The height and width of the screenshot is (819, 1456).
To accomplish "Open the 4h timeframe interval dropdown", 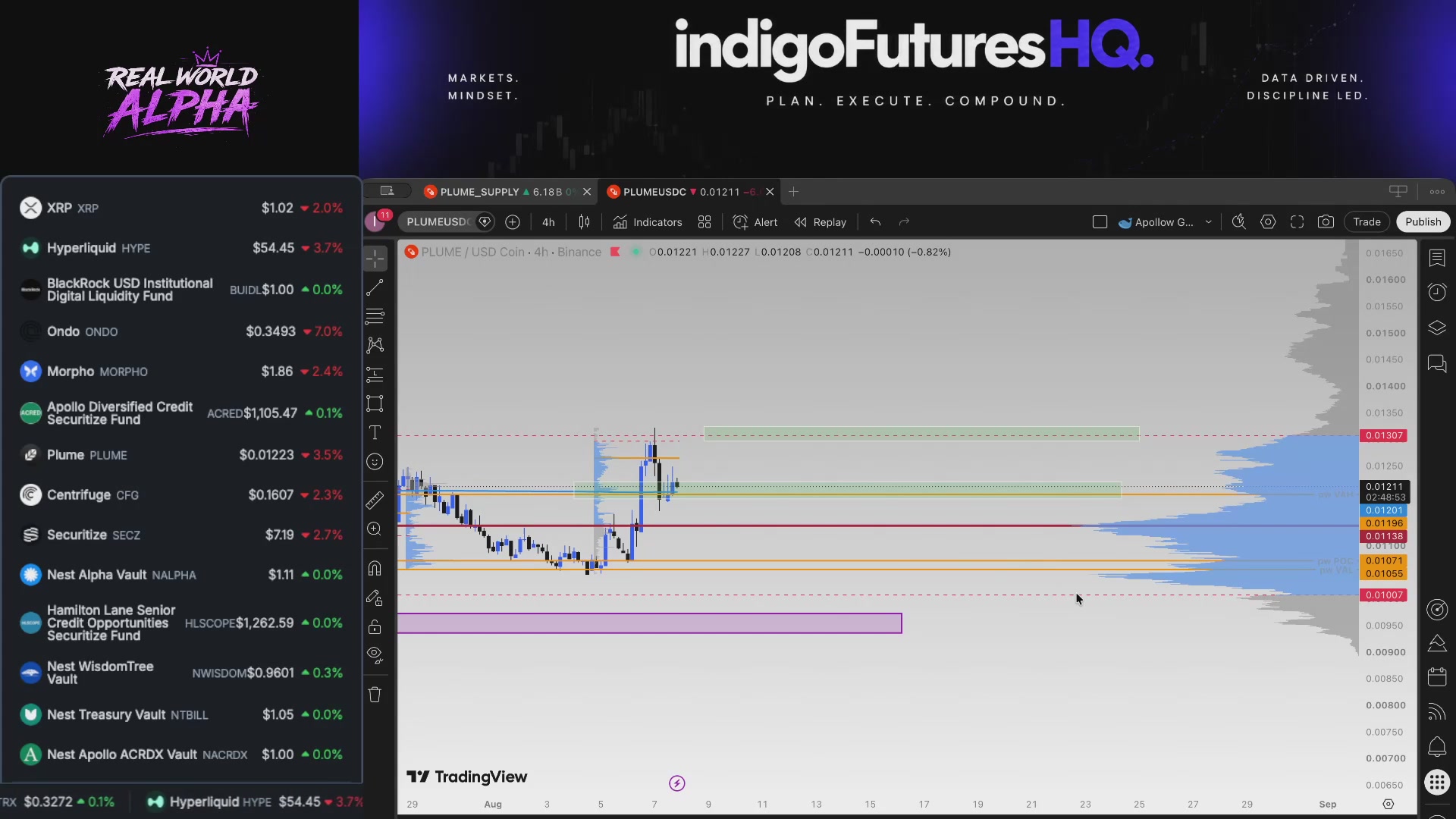I will 548,222.
